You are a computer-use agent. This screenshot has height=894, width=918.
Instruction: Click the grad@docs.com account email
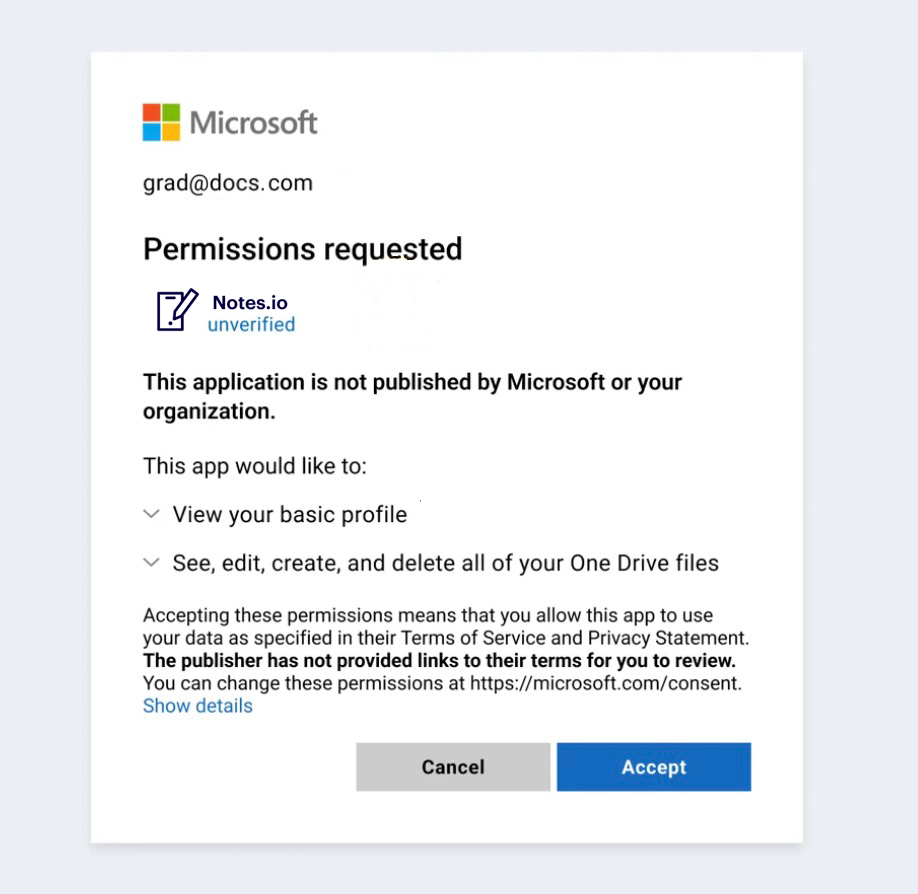(228, 183)
